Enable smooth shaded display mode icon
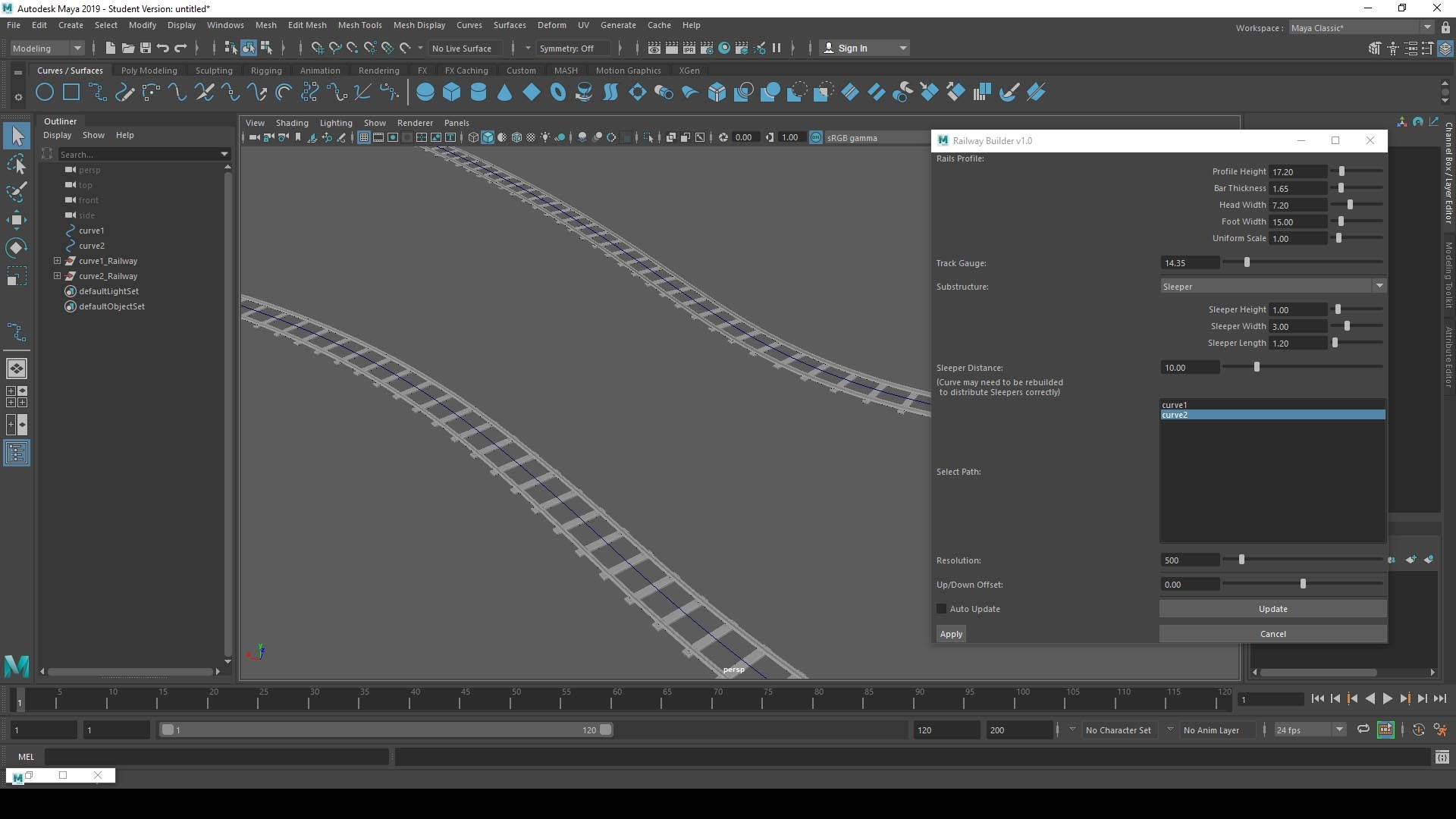The image size is (1456, 819). 488,137
